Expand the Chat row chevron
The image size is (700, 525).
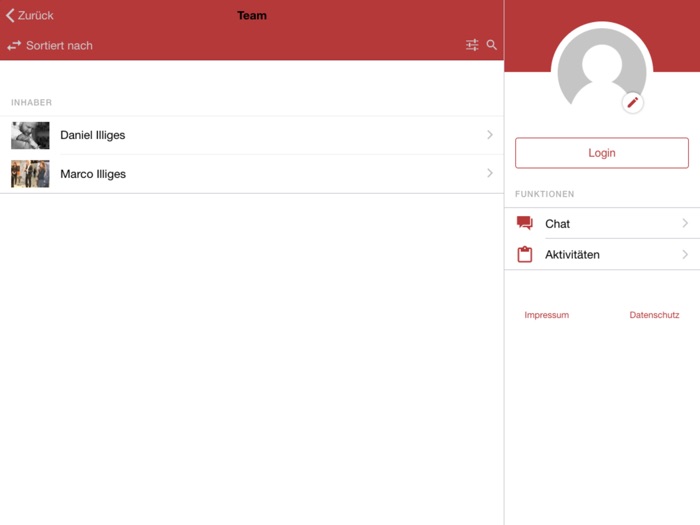point(685,223)
